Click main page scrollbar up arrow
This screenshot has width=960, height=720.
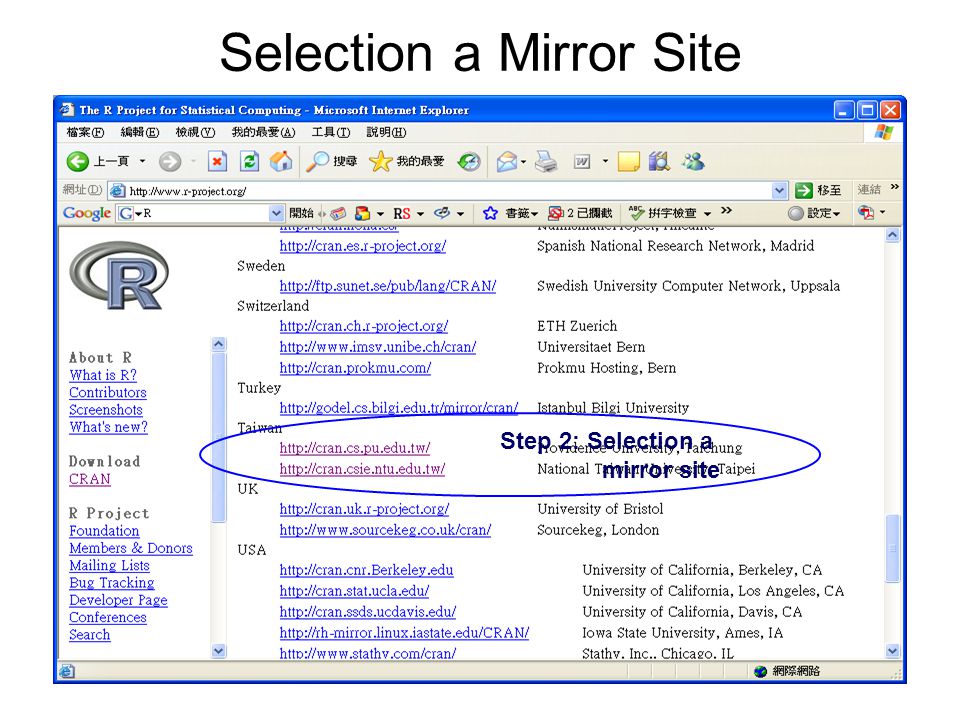click(x=893, y=234)
